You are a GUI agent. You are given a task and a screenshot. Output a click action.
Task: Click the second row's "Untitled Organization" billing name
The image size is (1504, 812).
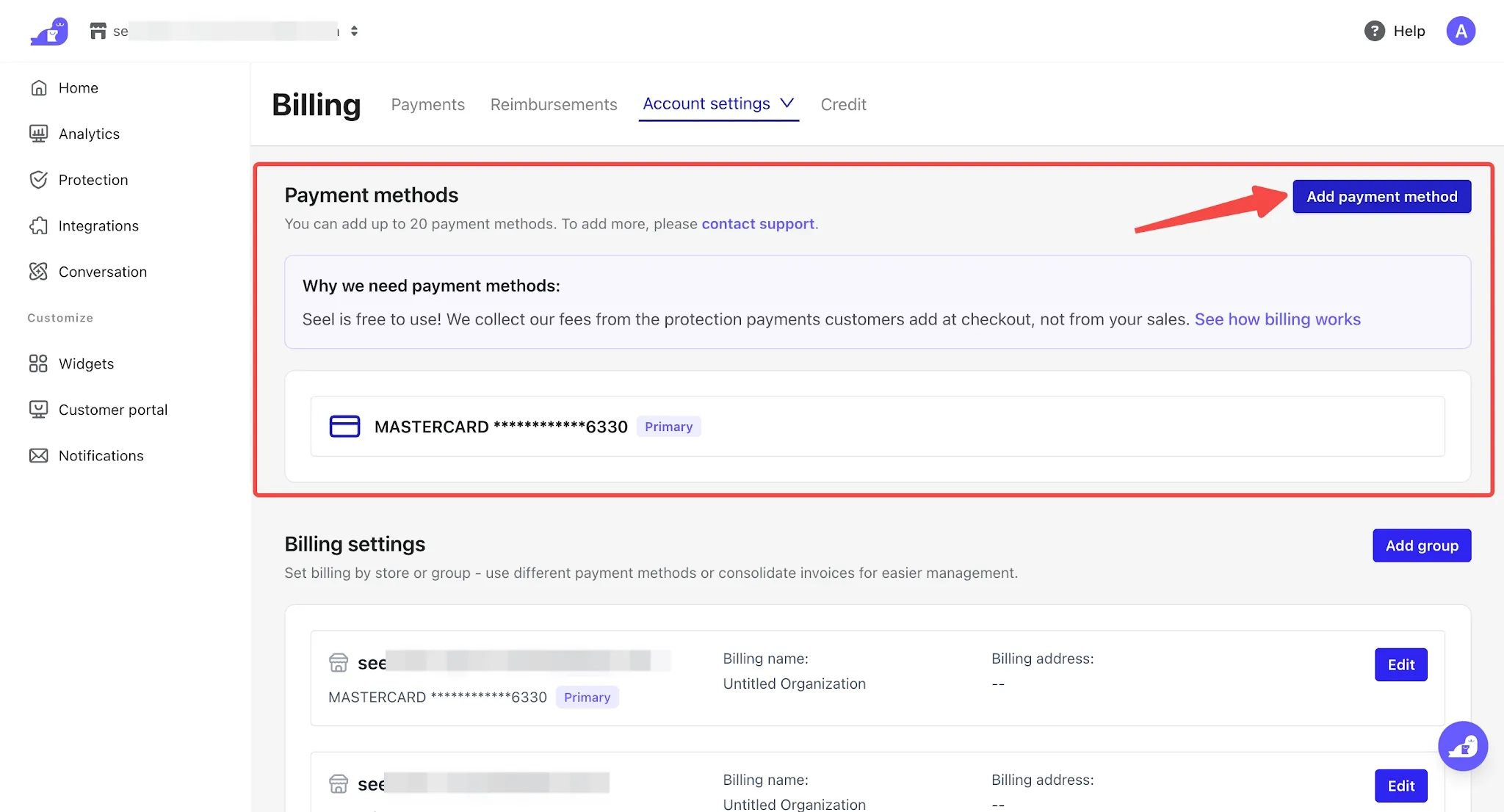coord(795,804)
